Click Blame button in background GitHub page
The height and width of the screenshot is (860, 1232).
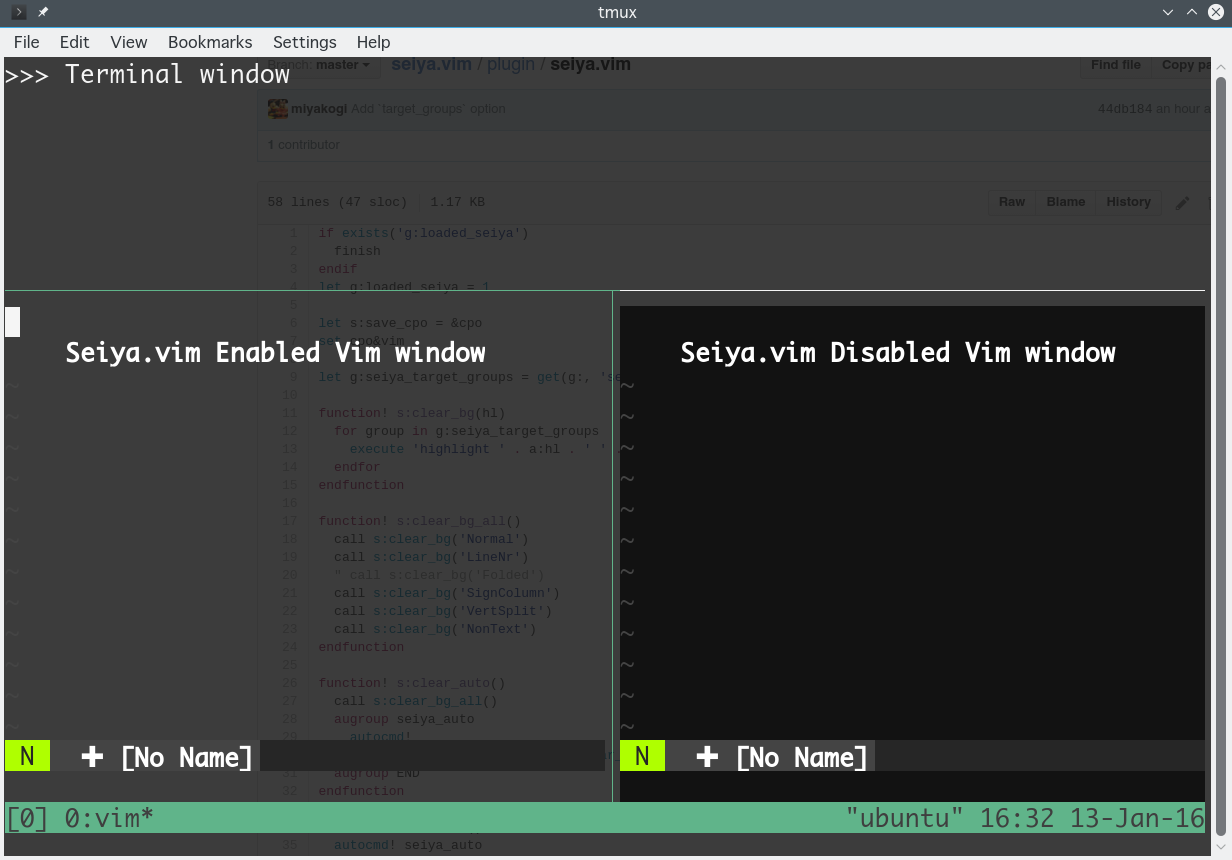[x=1066, y=202]
